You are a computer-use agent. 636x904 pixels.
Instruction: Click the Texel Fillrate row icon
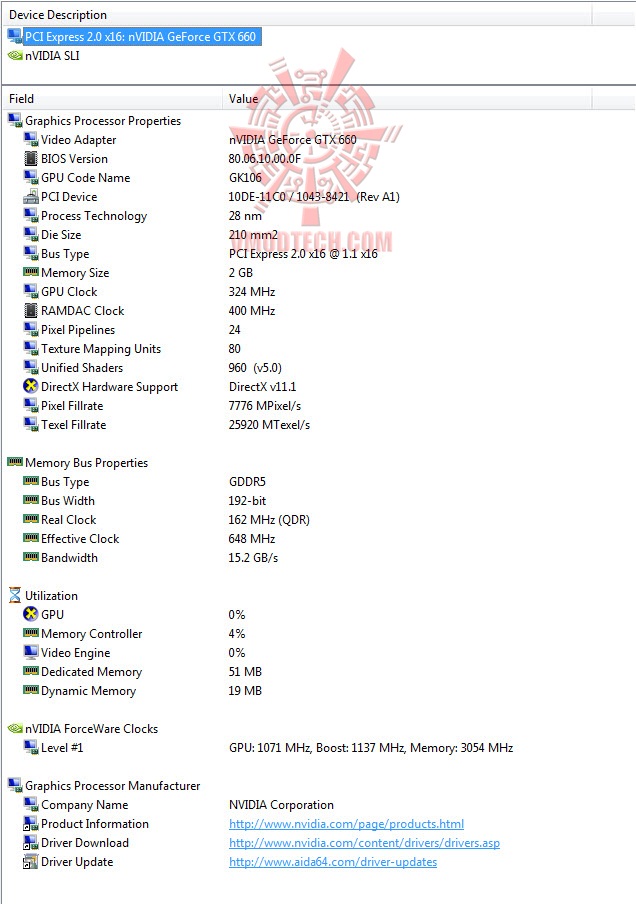31,425
